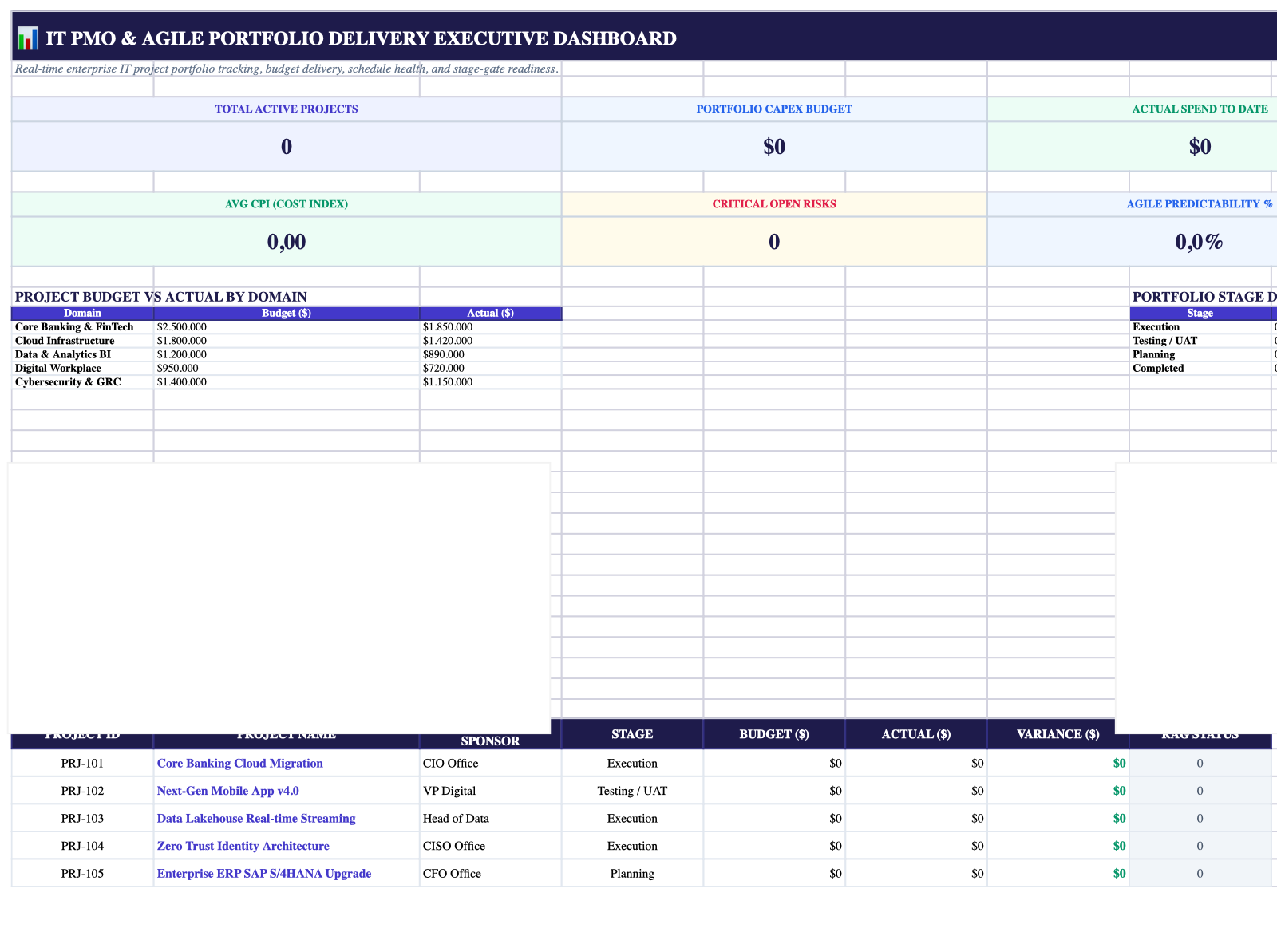The height and width of the screenshot is (952, 1277).
Task: Select the $950.000 budget cell
Action: pyautogui.click(x=287, y=368)
